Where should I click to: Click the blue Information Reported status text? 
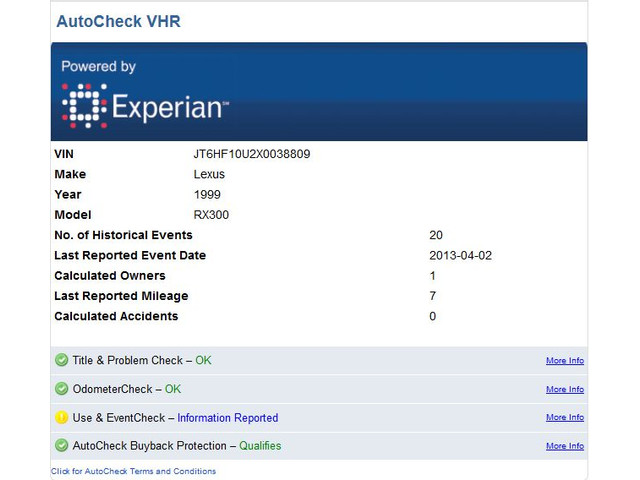[227, 418]
